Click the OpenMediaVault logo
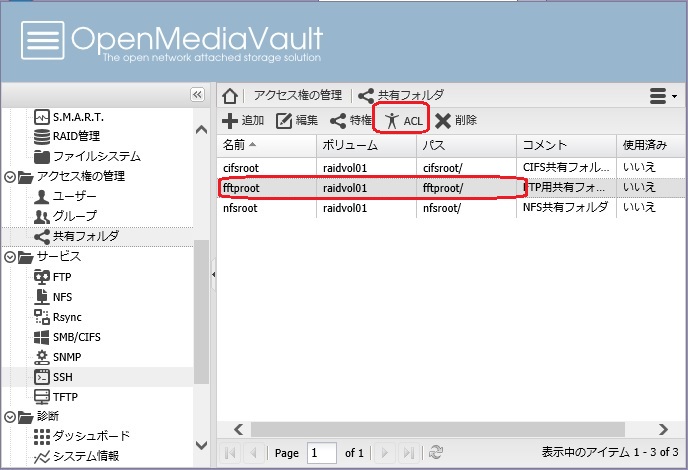The image size is (688, 470). click(x=172, y=41)
